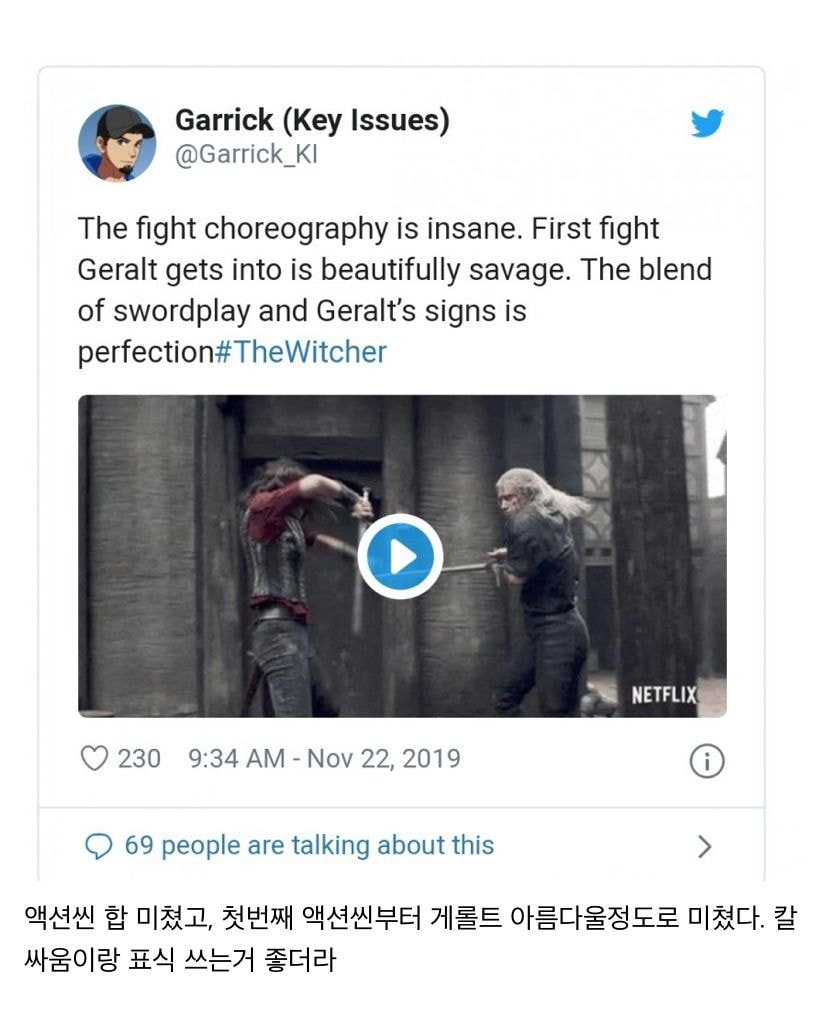The width and height of the screenshot is (828, 1029).
Task: Play the embedded Witcher video
Action: [x=400, y=556]
